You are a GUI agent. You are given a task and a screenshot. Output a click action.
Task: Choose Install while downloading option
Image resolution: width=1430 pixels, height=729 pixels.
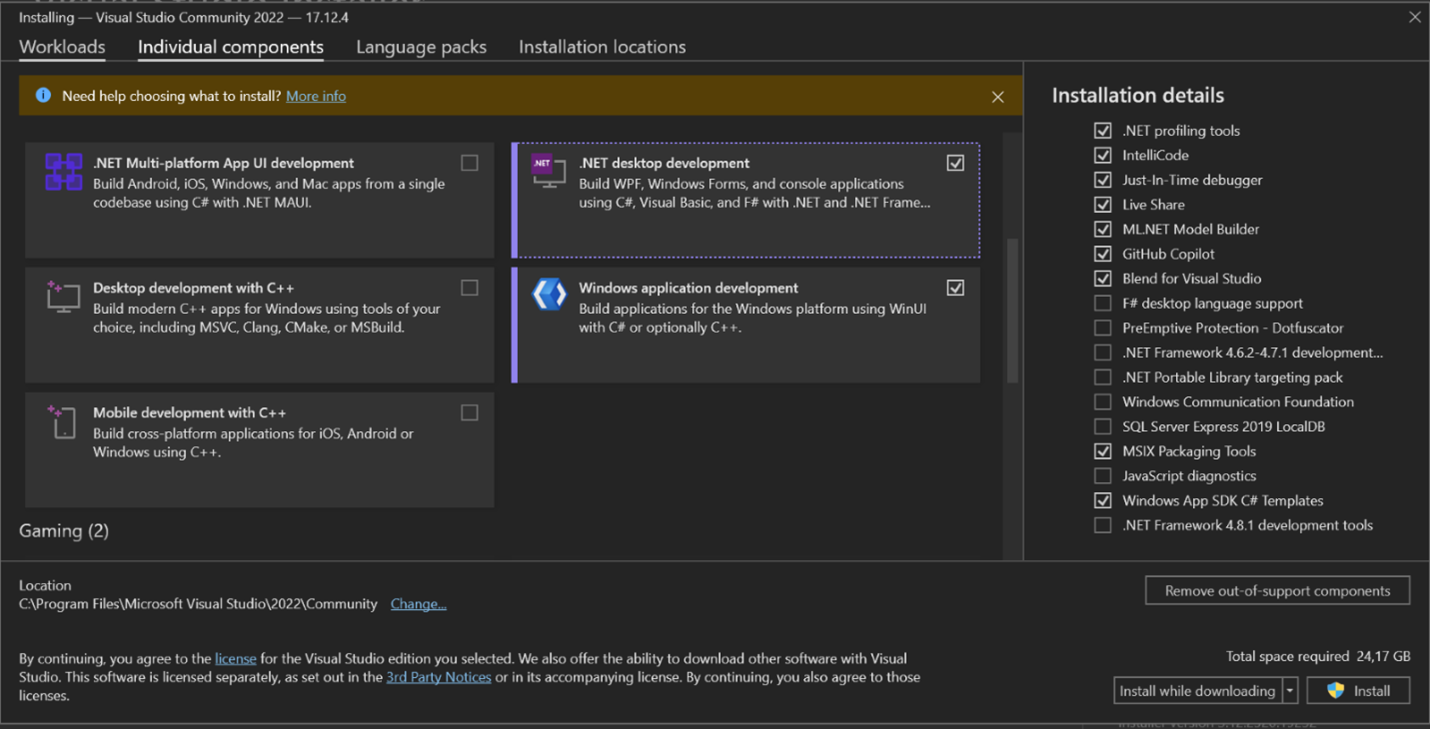pos(1198,691)
